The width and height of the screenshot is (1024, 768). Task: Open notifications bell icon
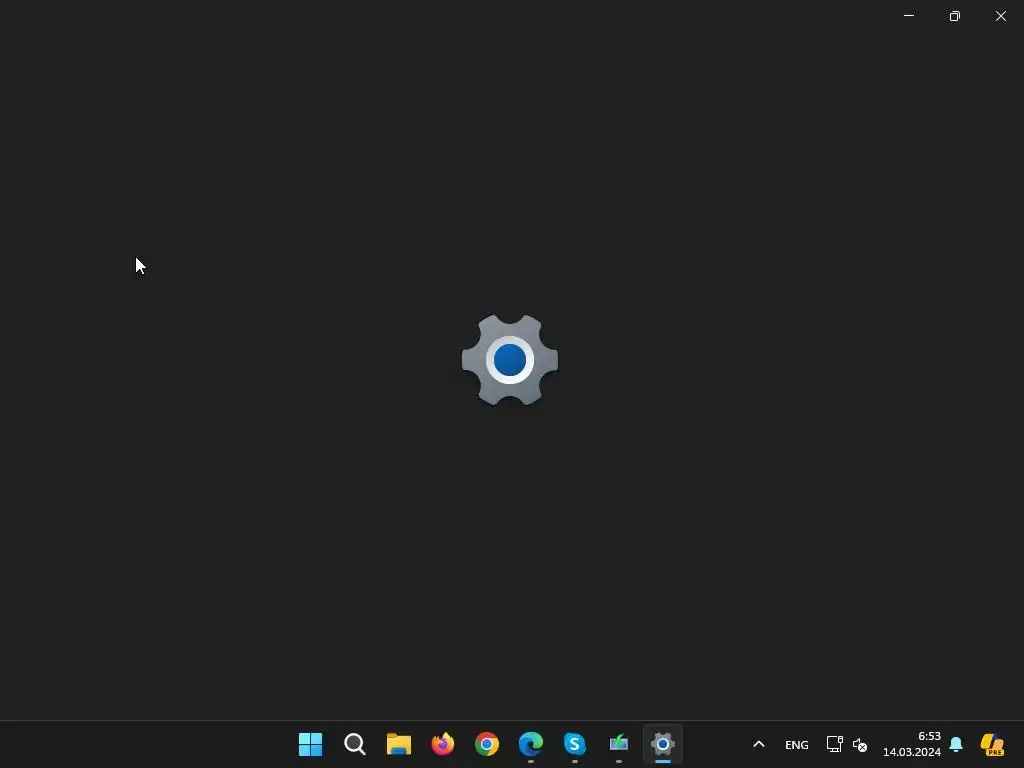click(956, 744)
